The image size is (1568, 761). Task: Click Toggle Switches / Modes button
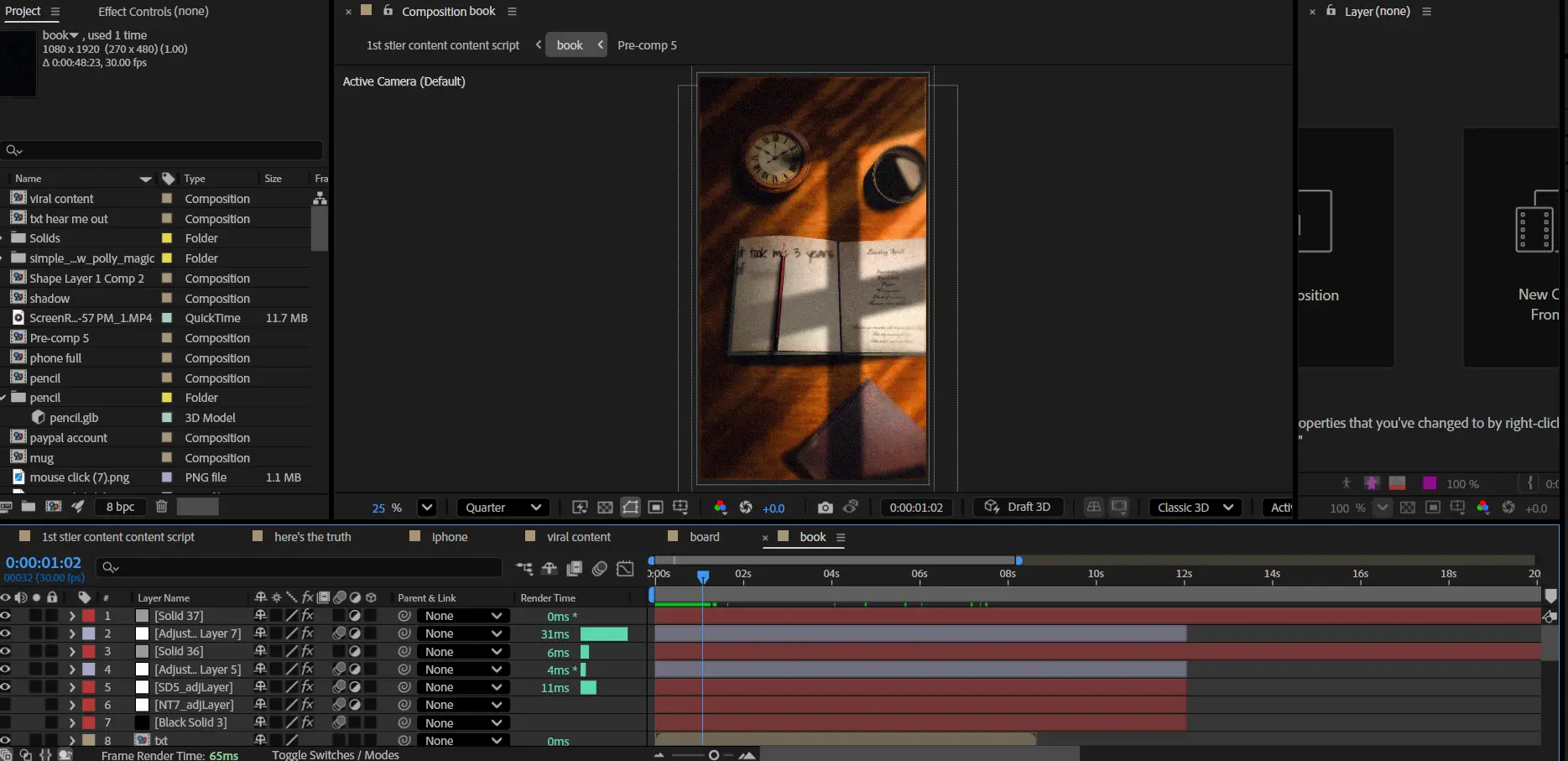[x=335, y=754]
